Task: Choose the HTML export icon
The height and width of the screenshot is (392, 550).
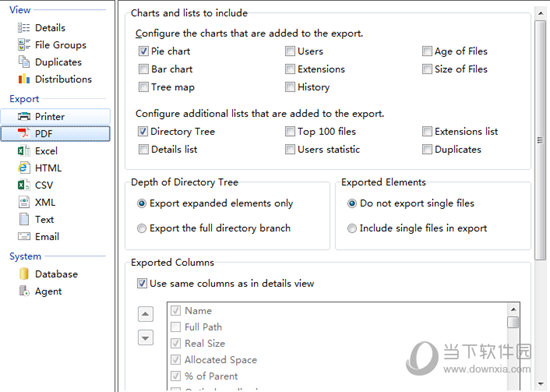Action: [24, 168]
